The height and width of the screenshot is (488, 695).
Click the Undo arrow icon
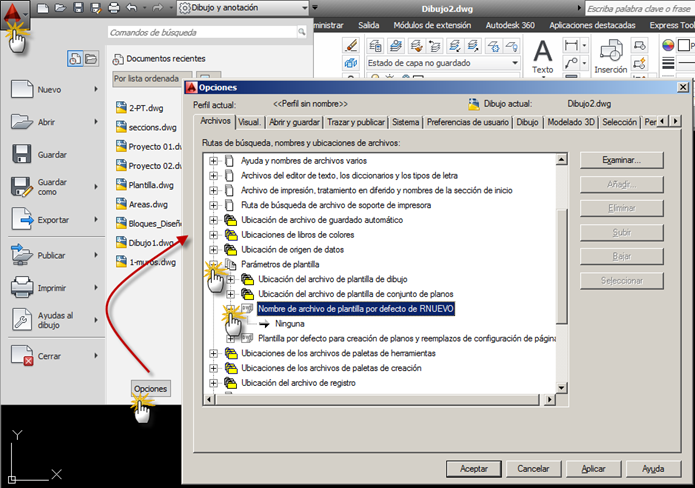coord(132,8)
